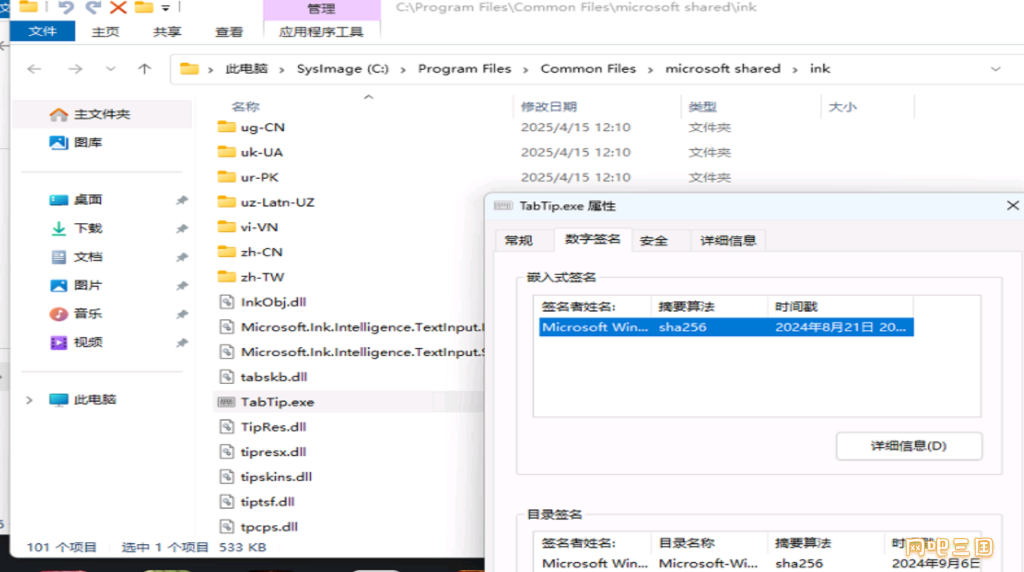
Task: Open the zh-CN folder
Action: coord(261,252)
